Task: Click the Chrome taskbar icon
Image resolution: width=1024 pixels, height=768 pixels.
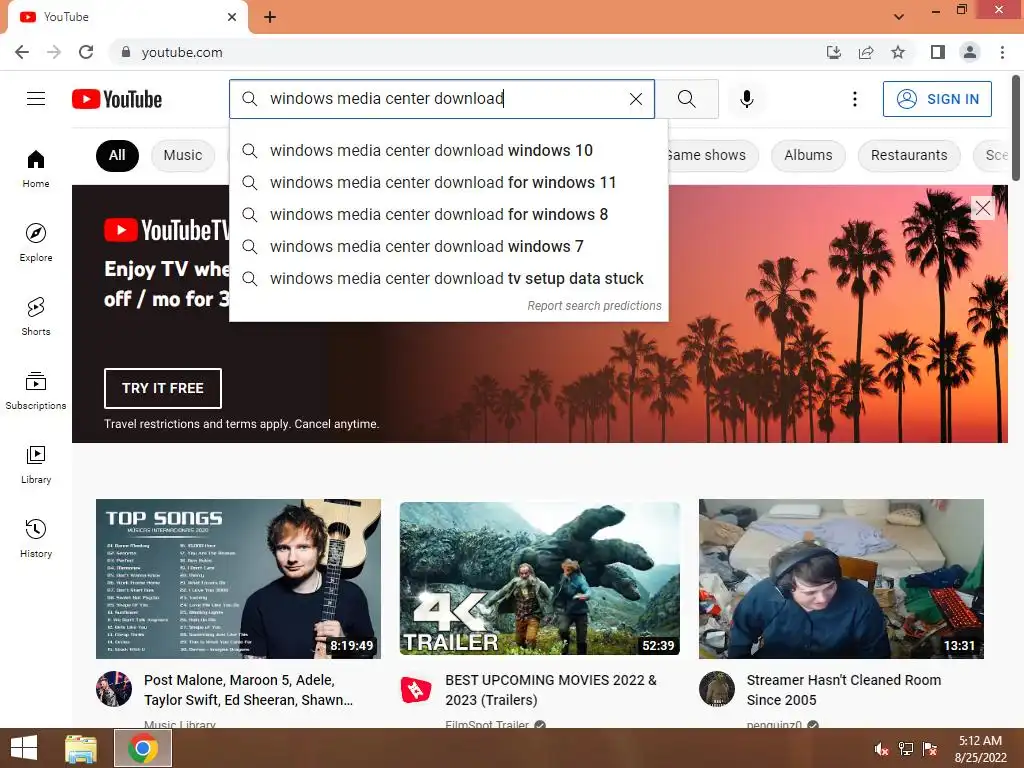Action: click(143, 748)
